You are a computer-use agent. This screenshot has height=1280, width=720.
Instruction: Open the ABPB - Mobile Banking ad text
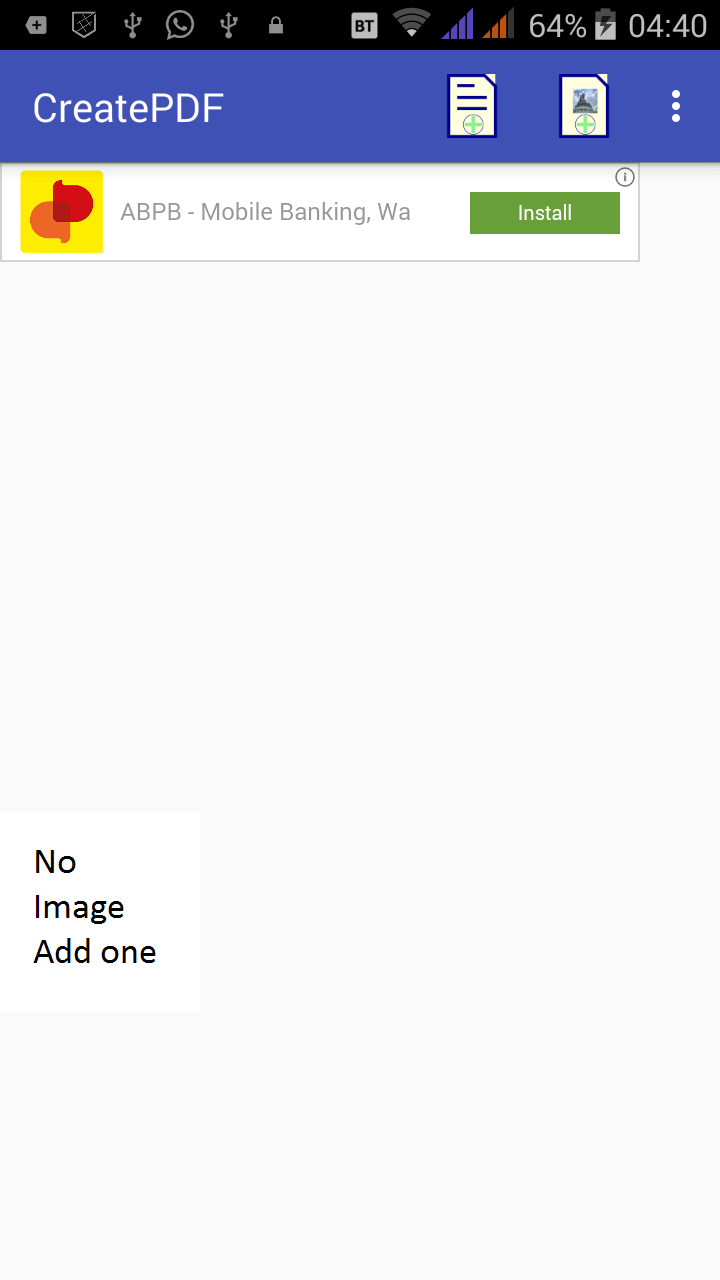pos(265,212)
